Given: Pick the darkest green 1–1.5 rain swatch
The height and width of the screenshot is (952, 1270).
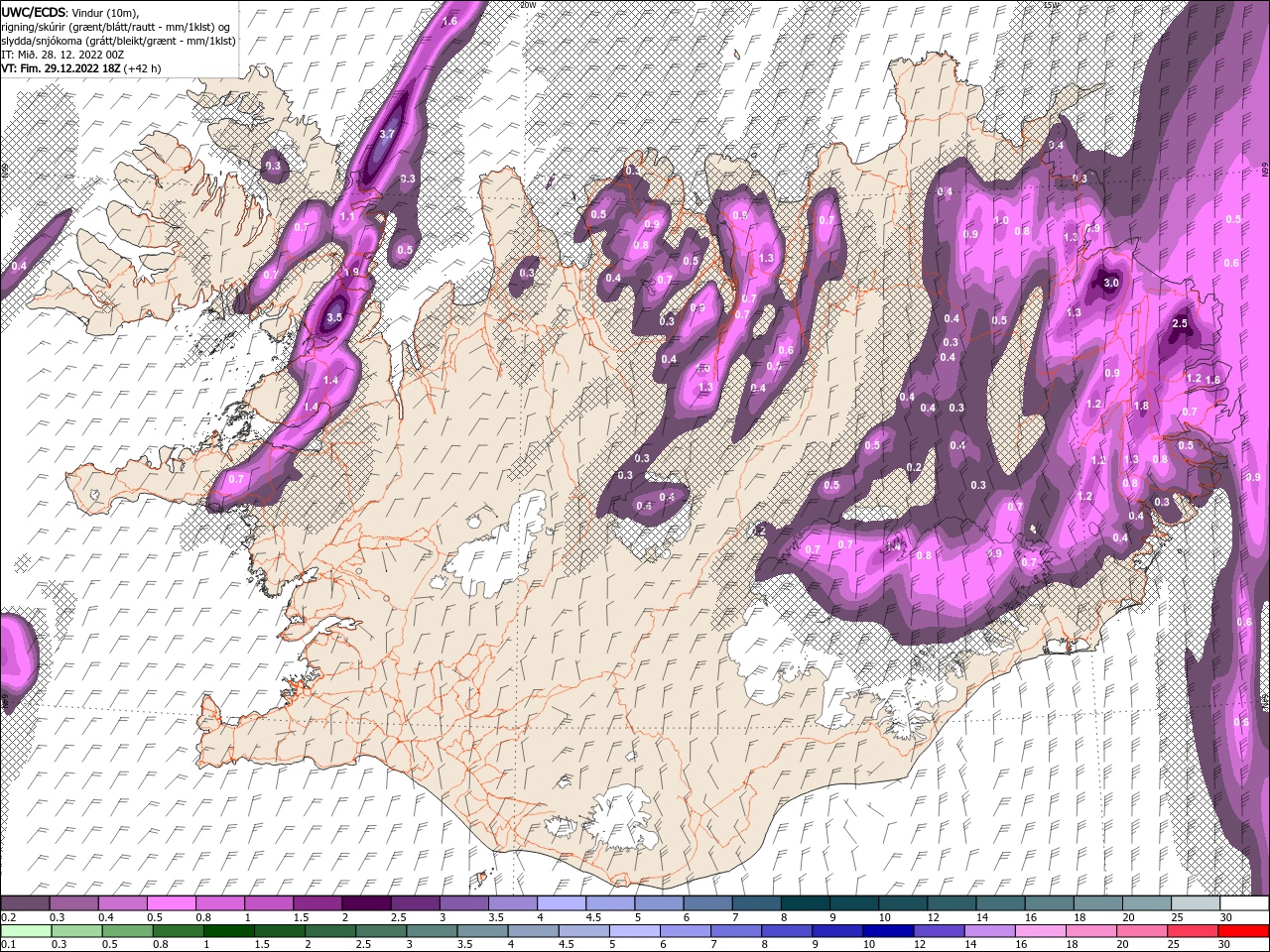Looking at the screenshot, I should tap(229, 931).
